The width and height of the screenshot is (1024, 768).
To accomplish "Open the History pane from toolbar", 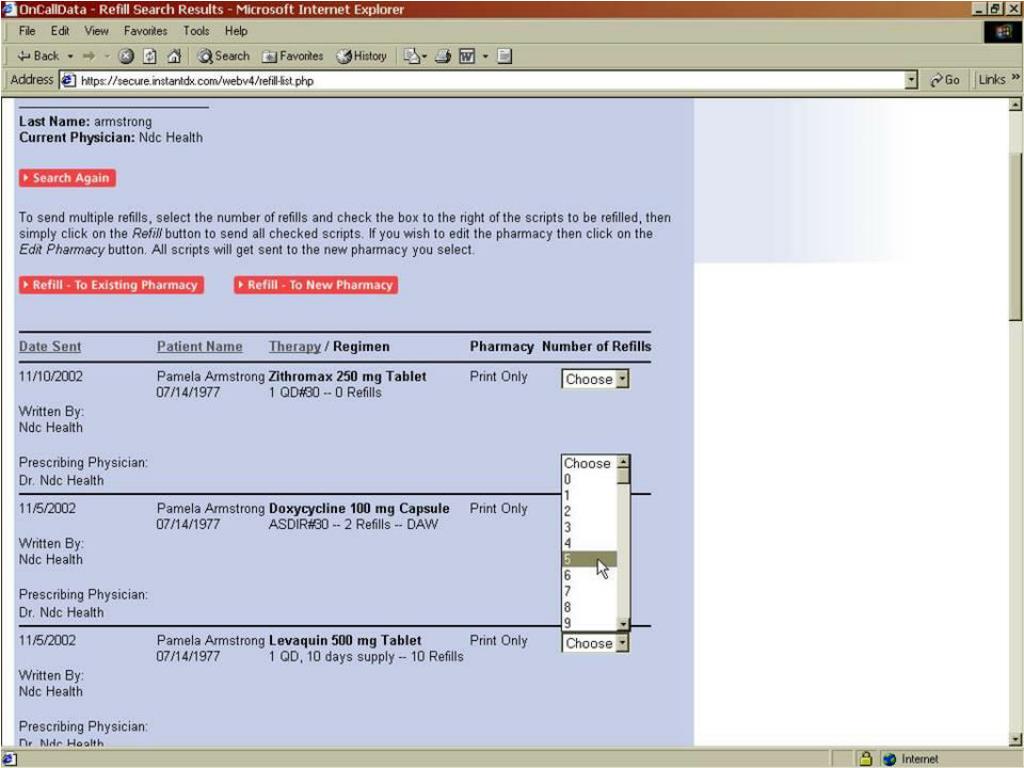I will coord(362,56).
